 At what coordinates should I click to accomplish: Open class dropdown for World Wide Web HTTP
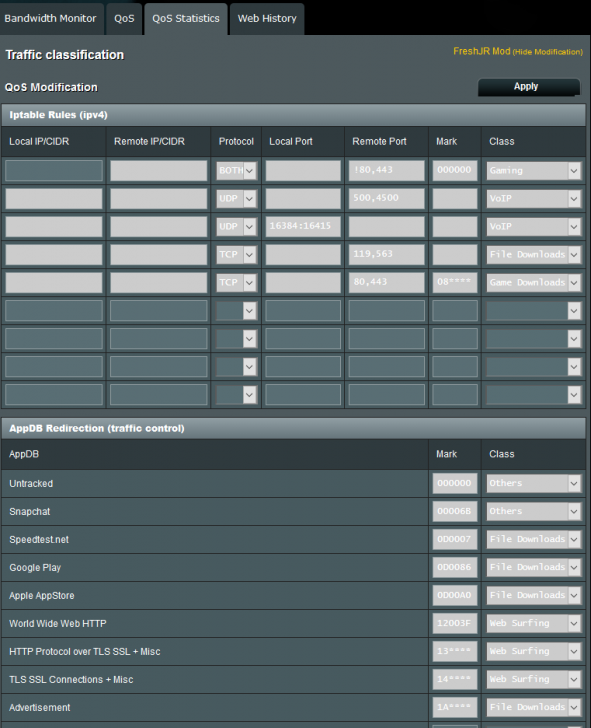pos(534,624)
